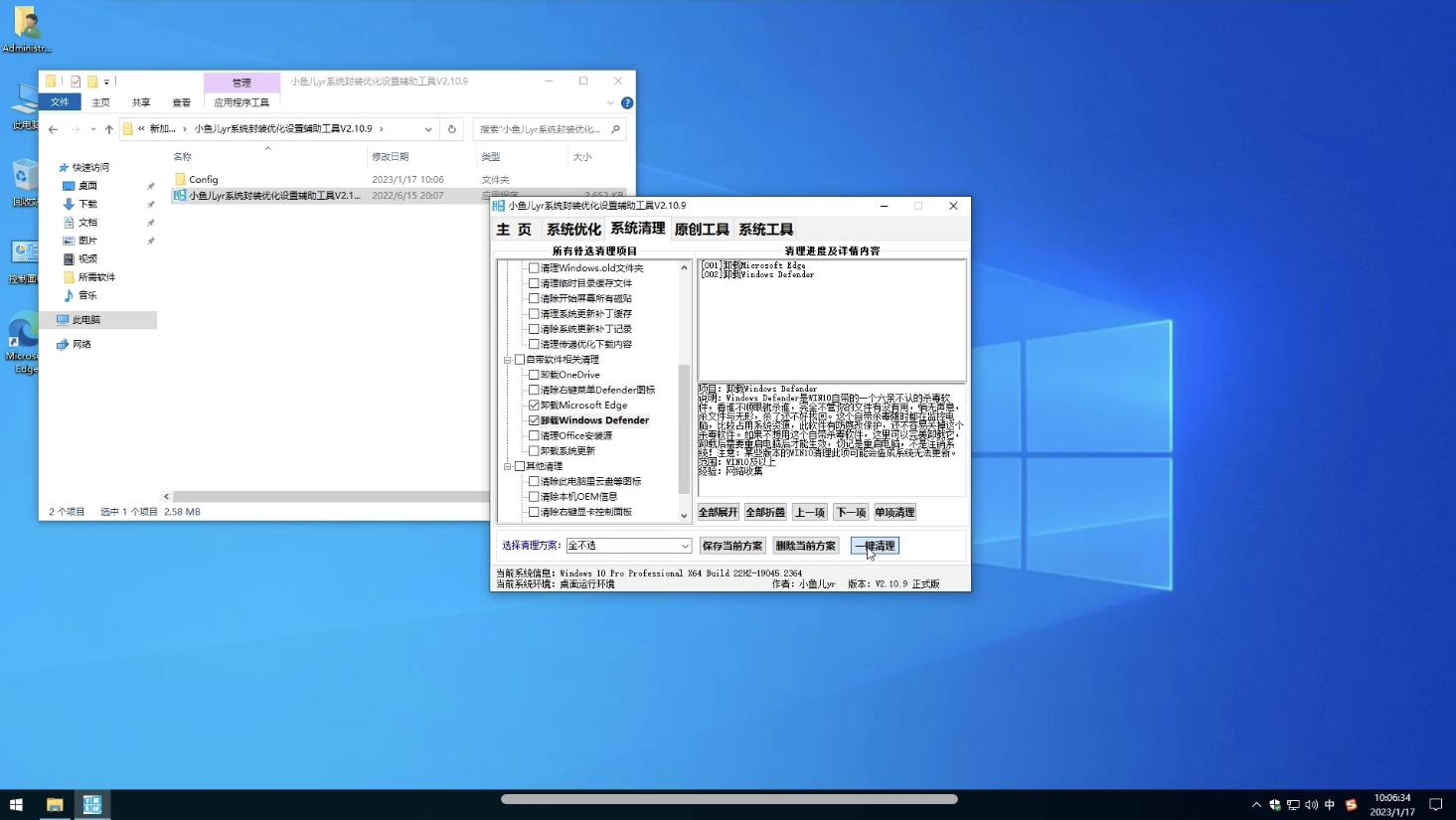Expand breadcrumb chevron after folder name
The height and width of the screenshot is (820, 1456).
tap(382, 129)
